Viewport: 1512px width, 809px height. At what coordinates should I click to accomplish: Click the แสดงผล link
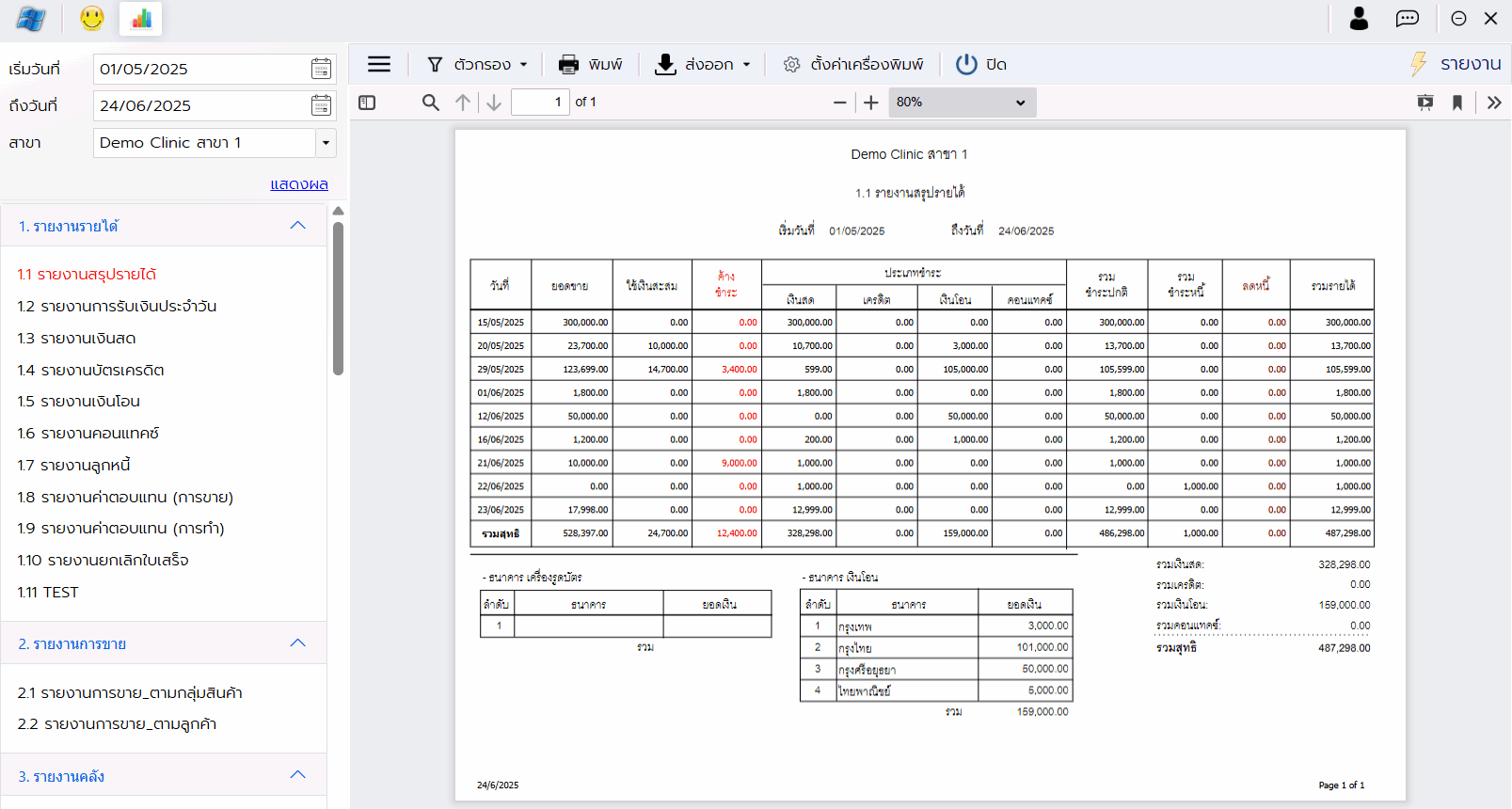pyautogui.click(x=299, y=184)
